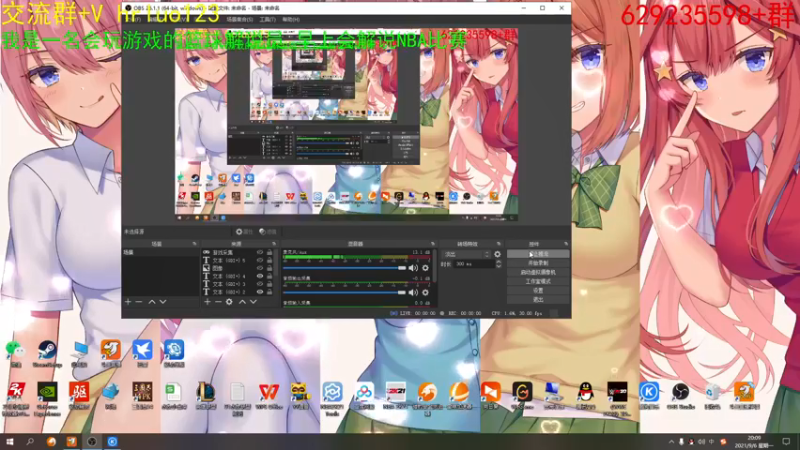
Task: Click the 300 ms duration field
Action: coord(474,264)
